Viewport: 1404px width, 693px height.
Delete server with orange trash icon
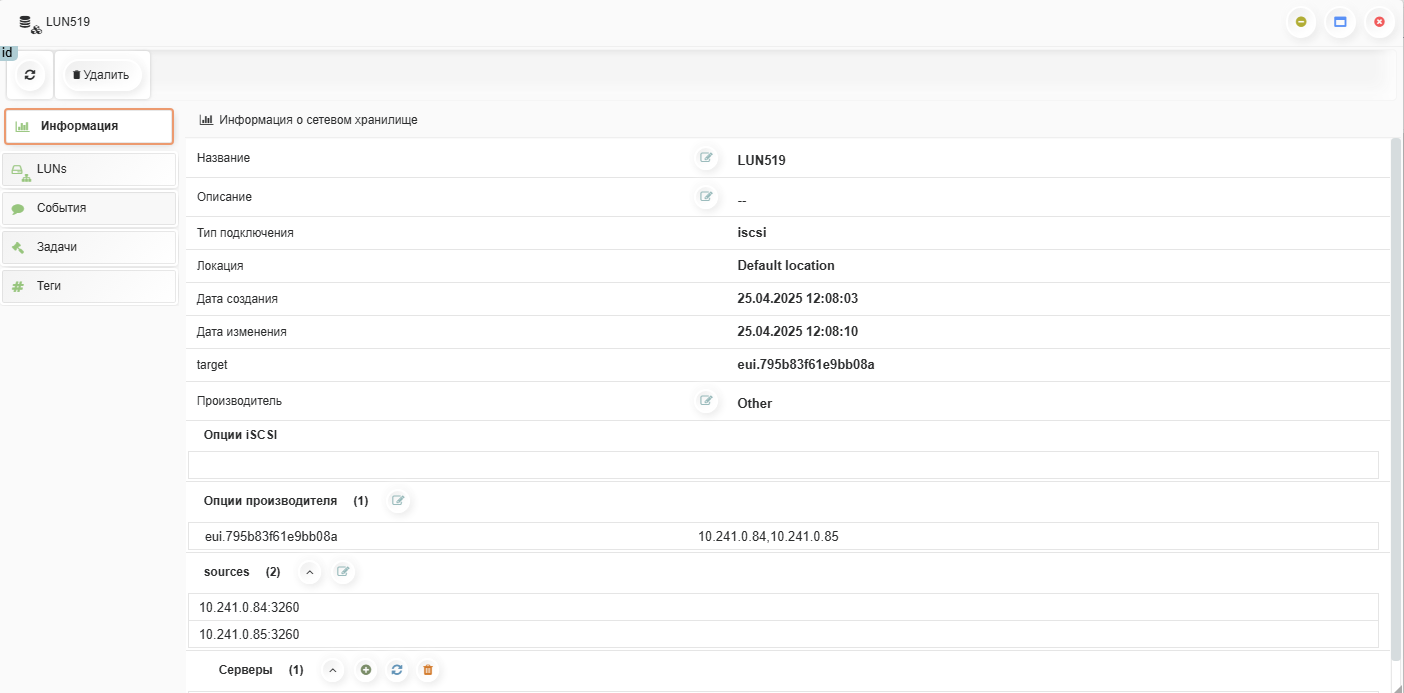coord(428,670)
